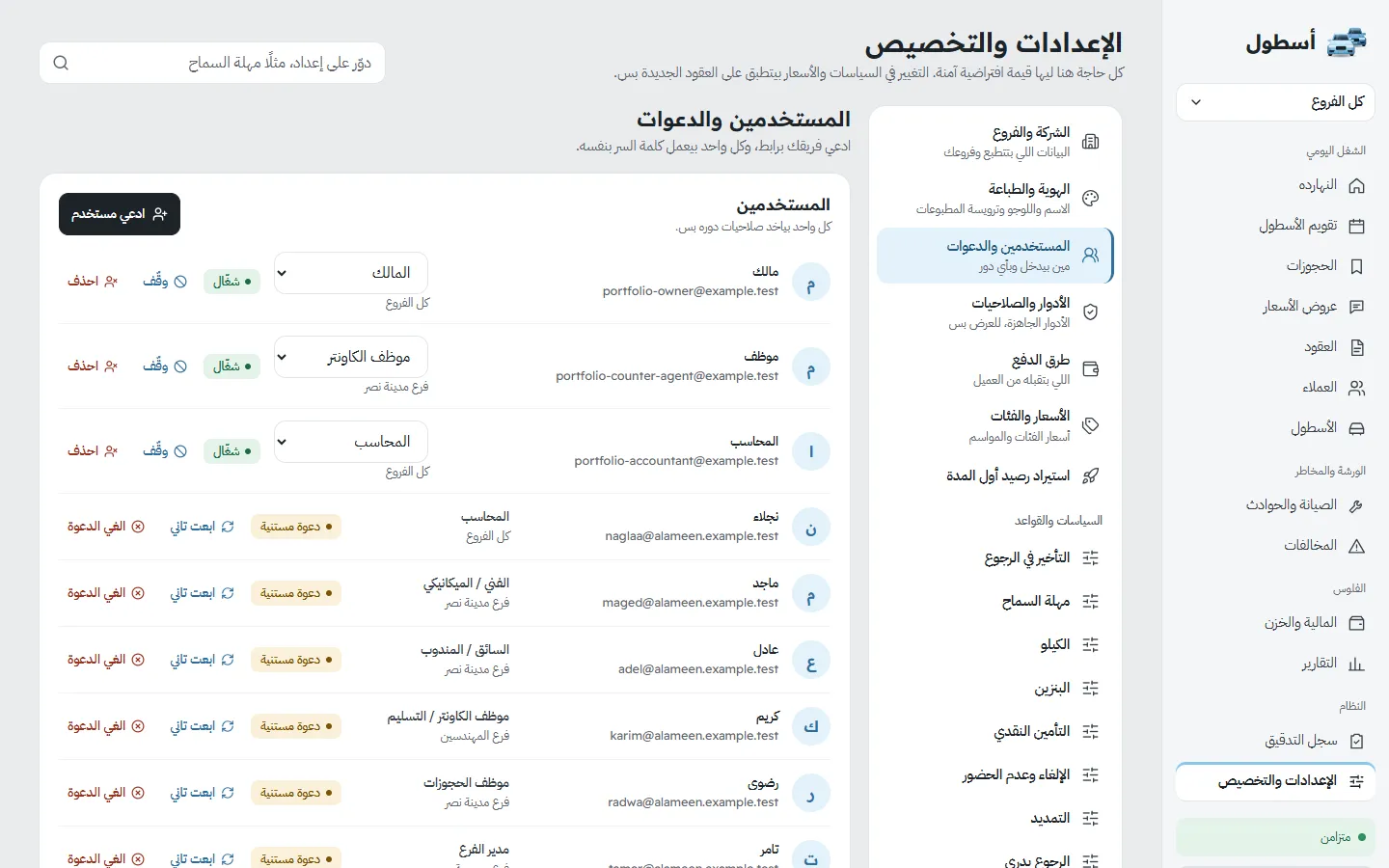Click الغي الدعوة for radwa@alameen.example.test
Image resolution: width=1389 pixels, height=868 pixels.
(x=106, y=793)
